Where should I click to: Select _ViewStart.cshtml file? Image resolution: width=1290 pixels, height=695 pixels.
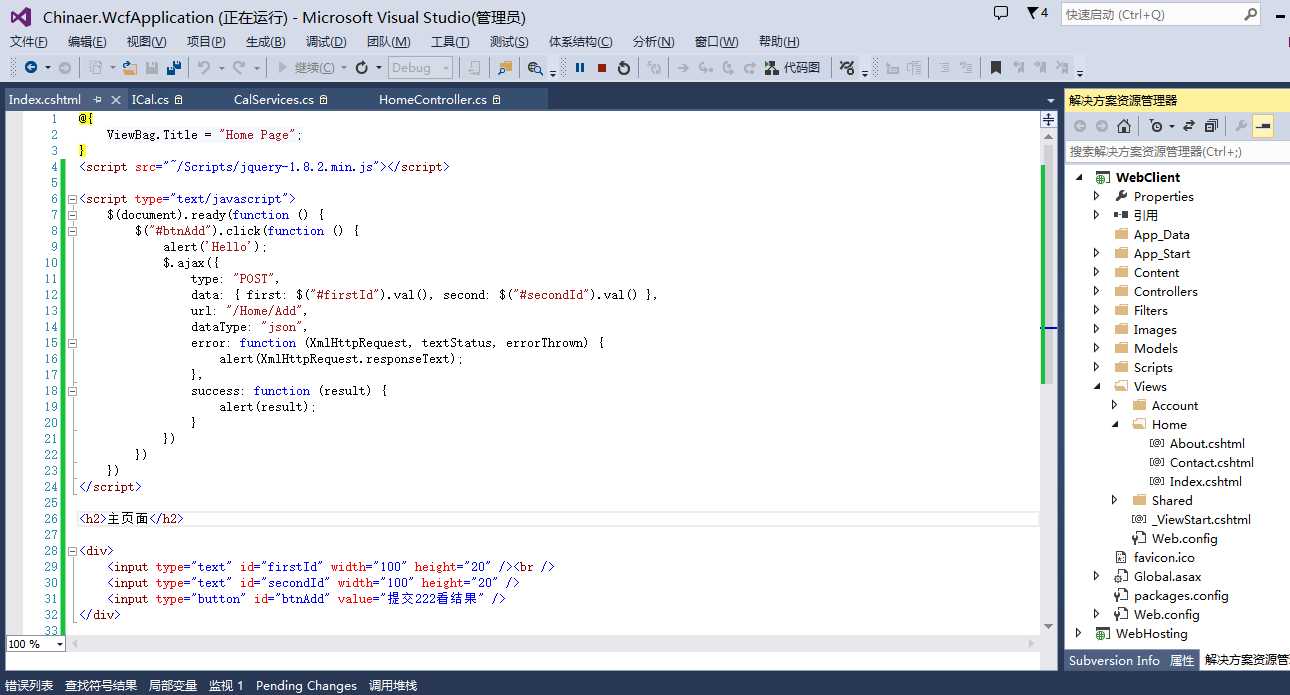[1201, 519]
